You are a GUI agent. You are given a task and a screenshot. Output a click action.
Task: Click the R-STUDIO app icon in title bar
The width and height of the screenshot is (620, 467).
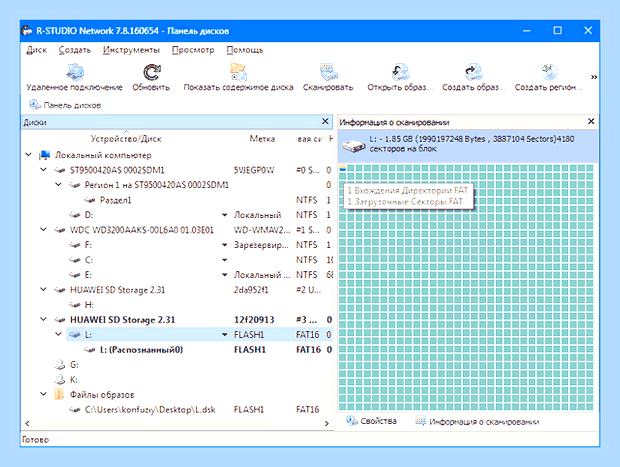[27, 30]
